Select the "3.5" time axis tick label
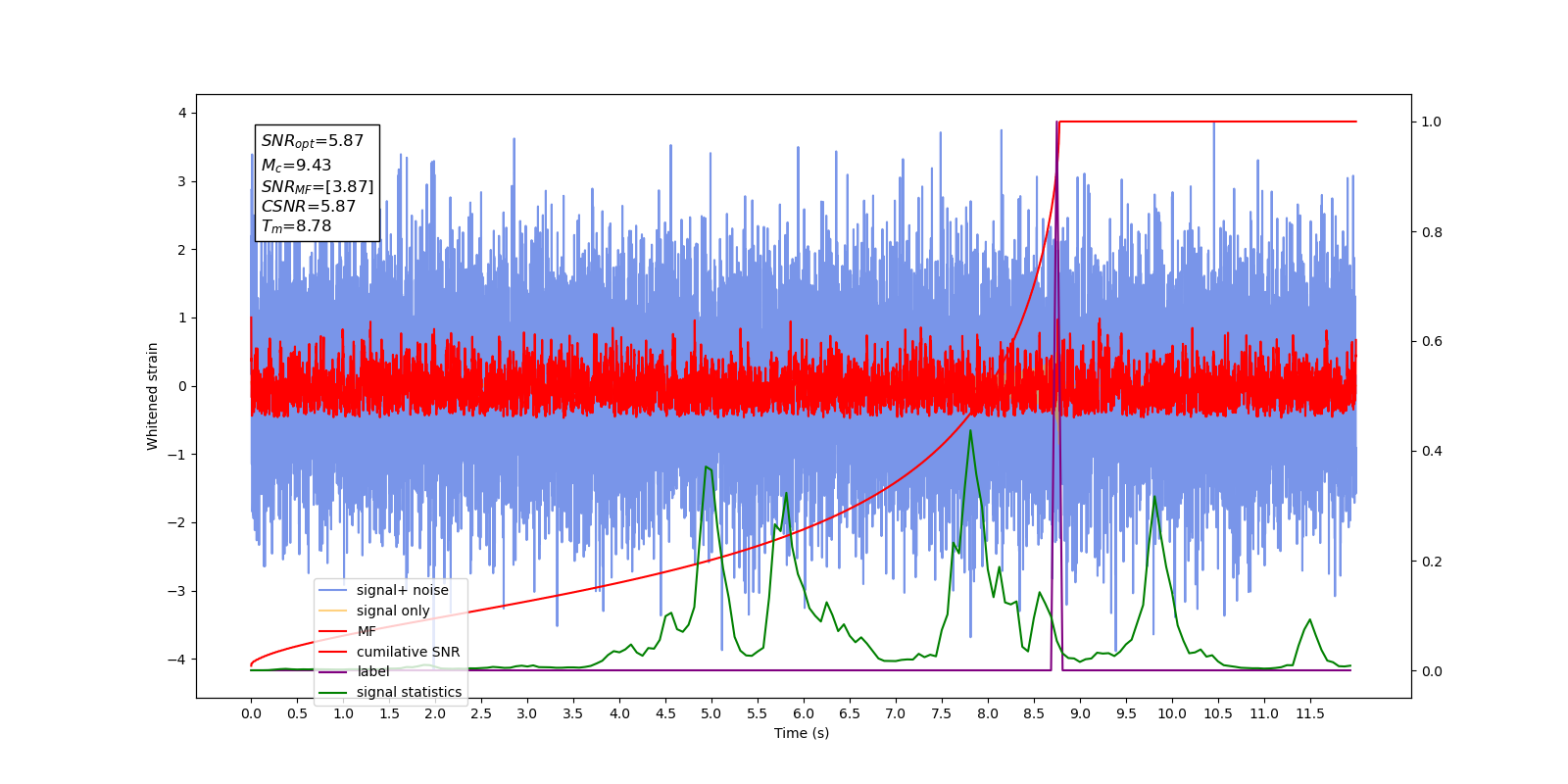1568x784 pixels. pyautogui.click(x=573, y=713)
